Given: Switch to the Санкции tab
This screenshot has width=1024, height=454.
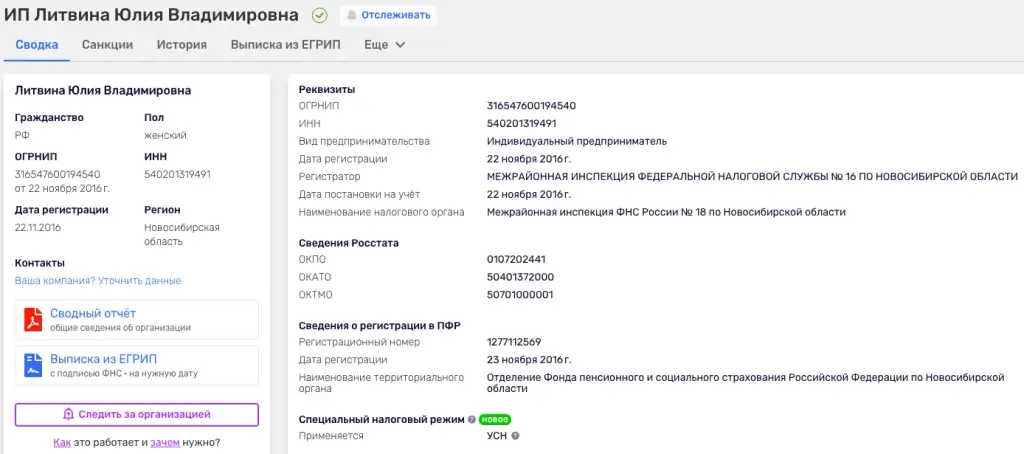Looking at the screenshot, I should pos(107,45).
